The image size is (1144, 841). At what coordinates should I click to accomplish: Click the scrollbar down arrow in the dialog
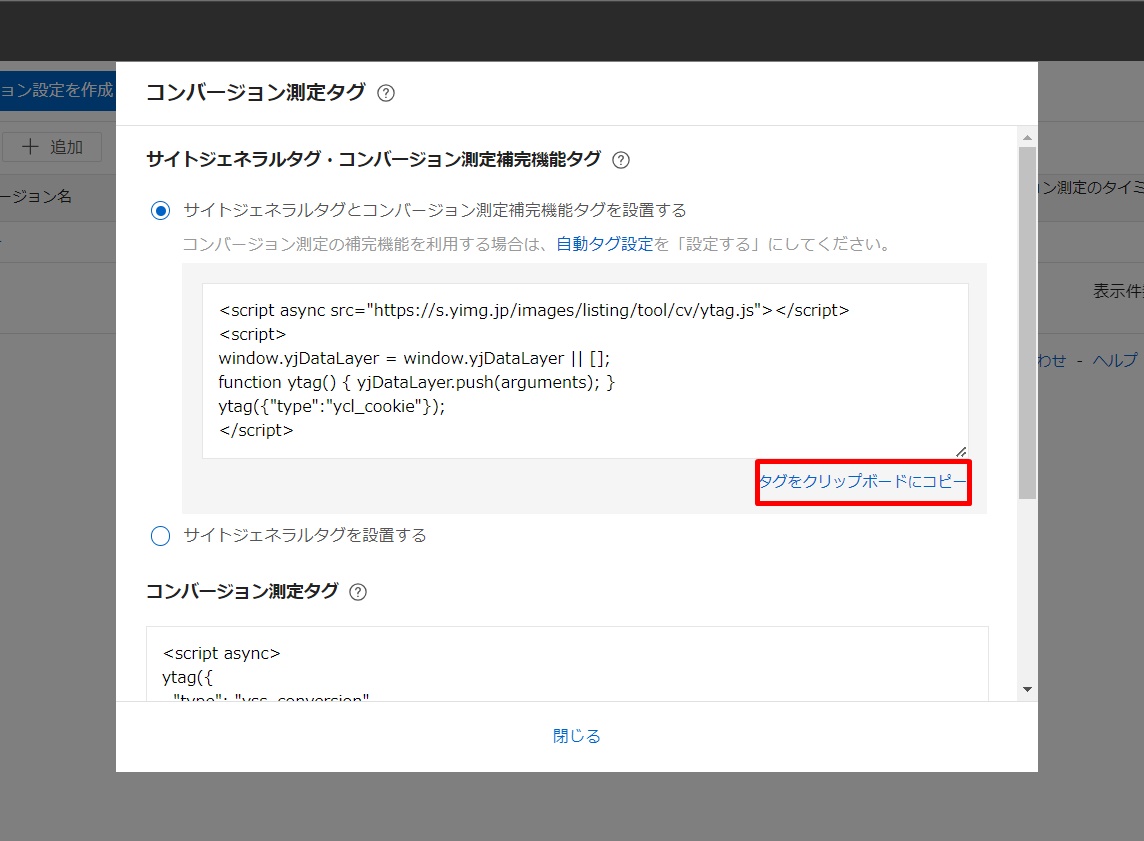point(1027,690)
